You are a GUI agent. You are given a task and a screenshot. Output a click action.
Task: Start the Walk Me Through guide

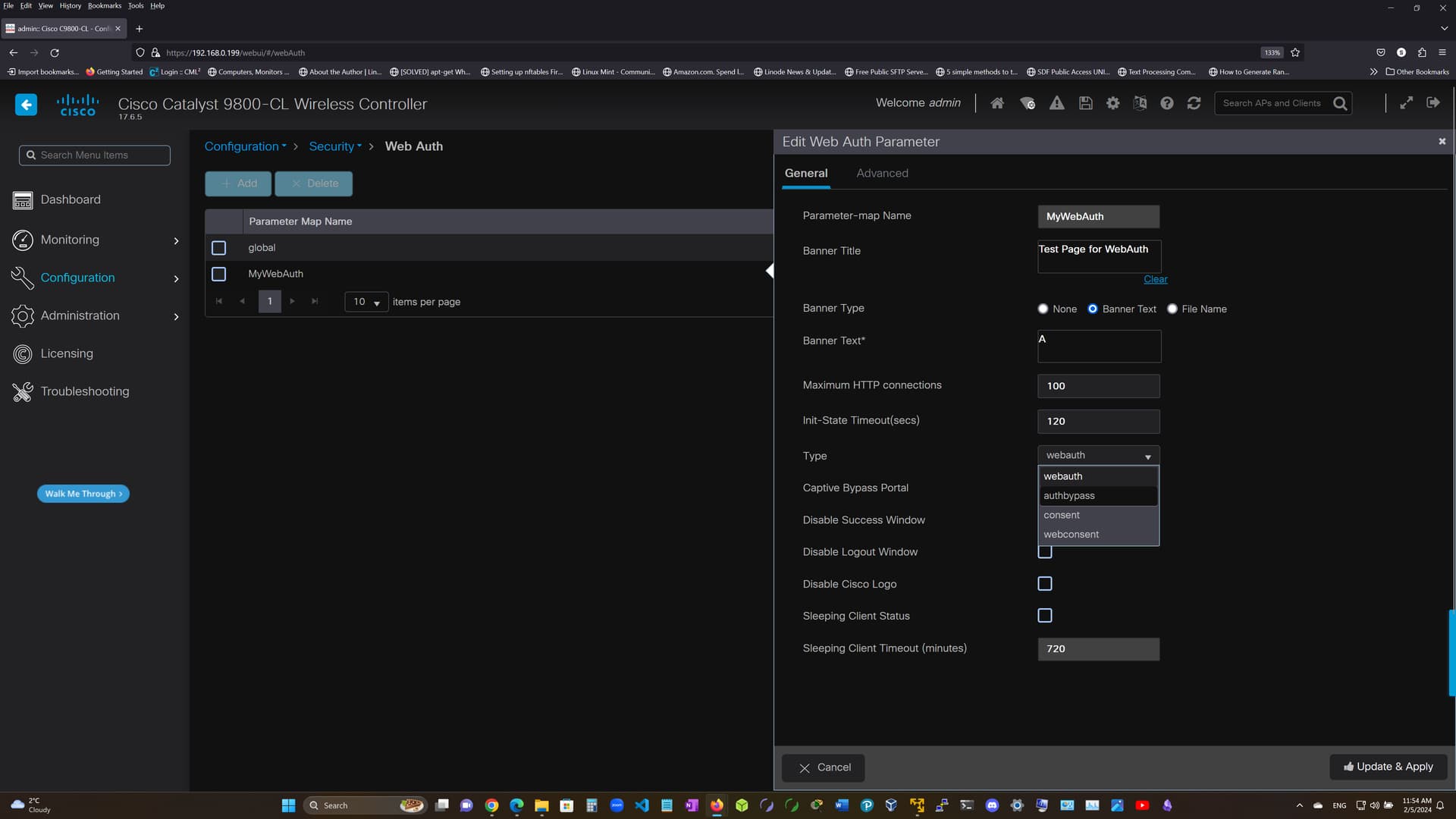click(x=83, y=494)
